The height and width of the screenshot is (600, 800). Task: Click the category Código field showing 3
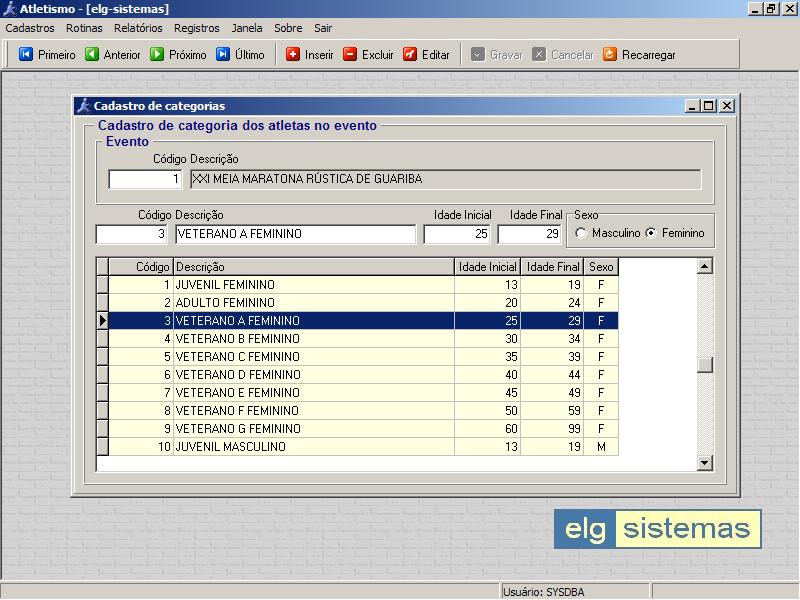(x=132, y=234)
